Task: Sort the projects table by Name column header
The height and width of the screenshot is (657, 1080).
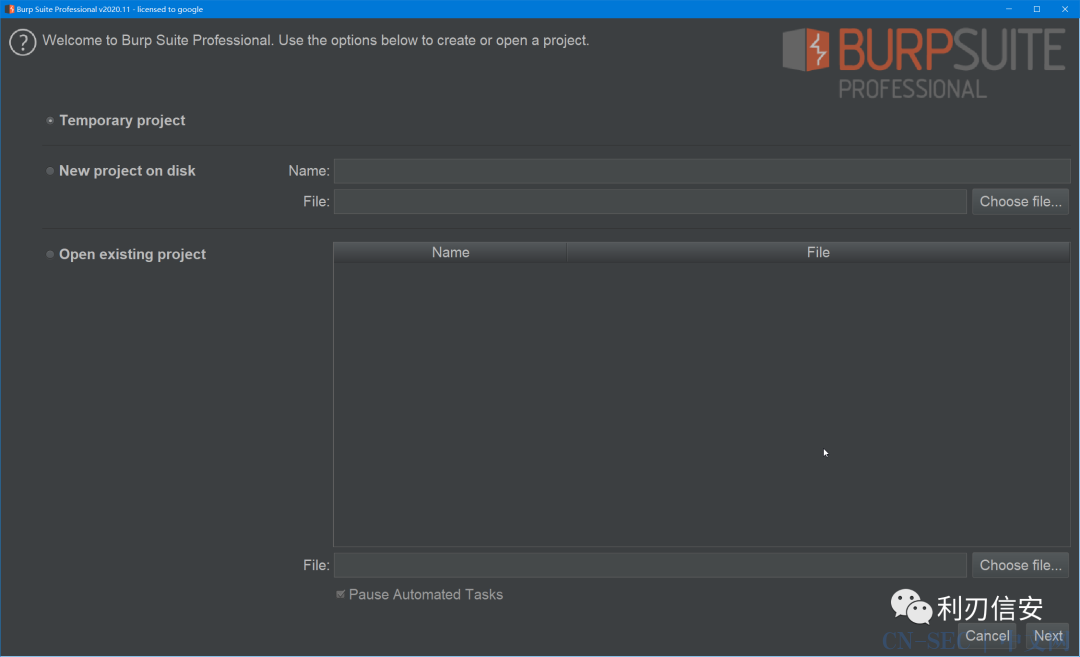Action: point(450,253)
